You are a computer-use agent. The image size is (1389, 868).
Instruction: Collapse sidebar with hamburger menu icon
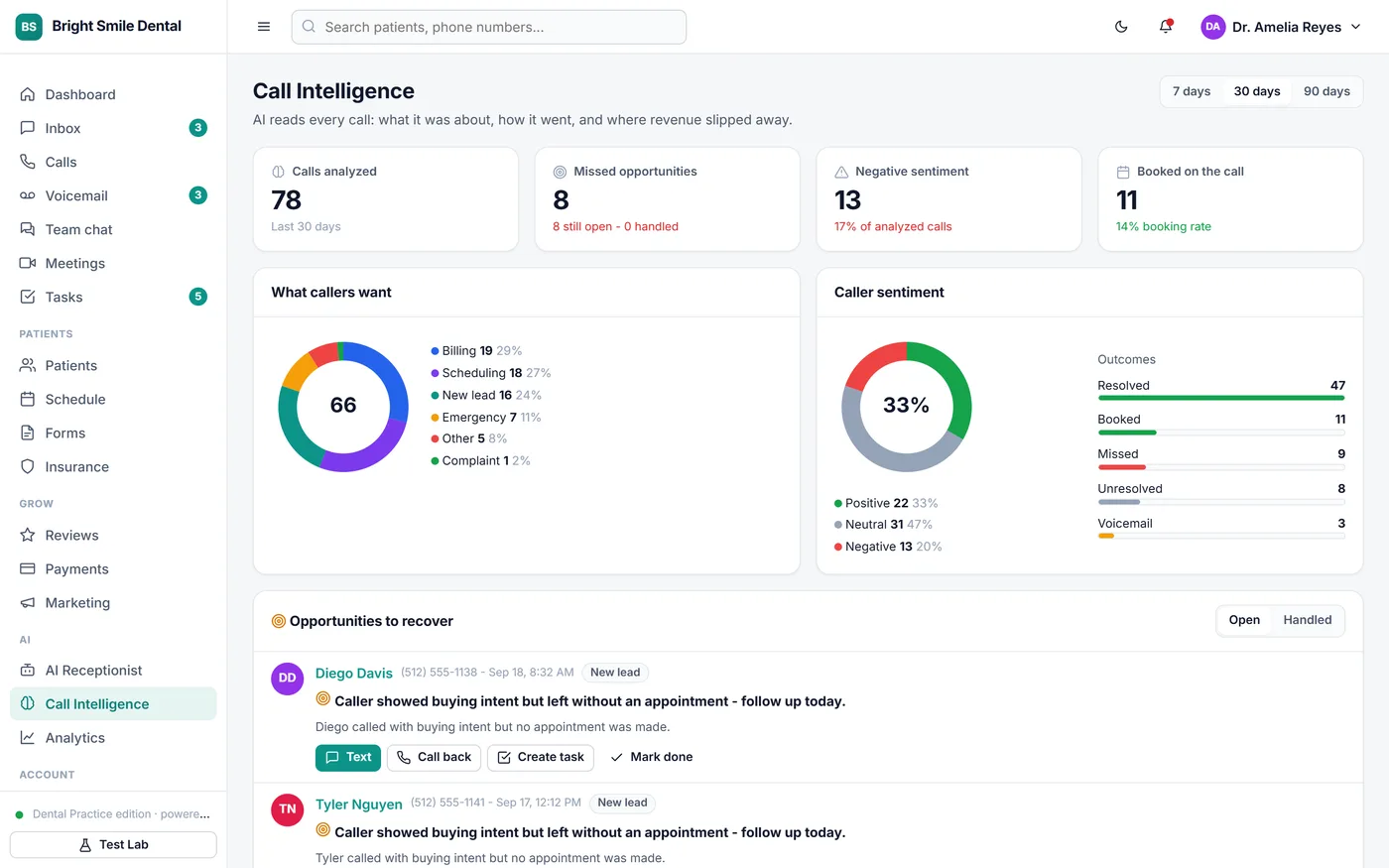pyautogui.click(x=264, y=27)
